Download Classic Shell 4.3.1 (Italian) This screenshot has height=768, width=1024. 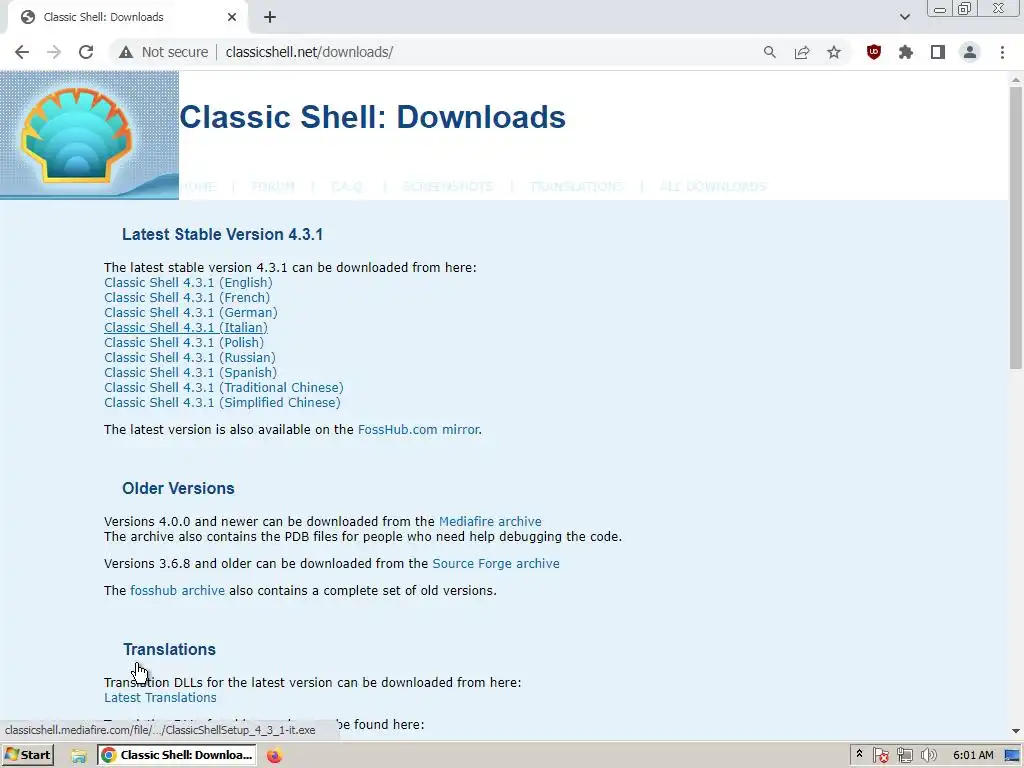[x=186, y=328]
